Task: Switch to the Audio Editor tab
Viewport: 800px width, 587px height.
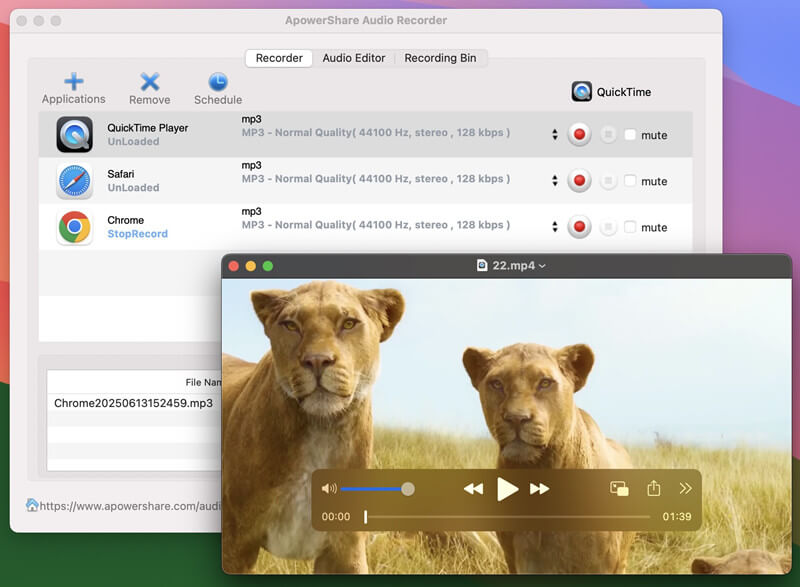Action: 353,58
